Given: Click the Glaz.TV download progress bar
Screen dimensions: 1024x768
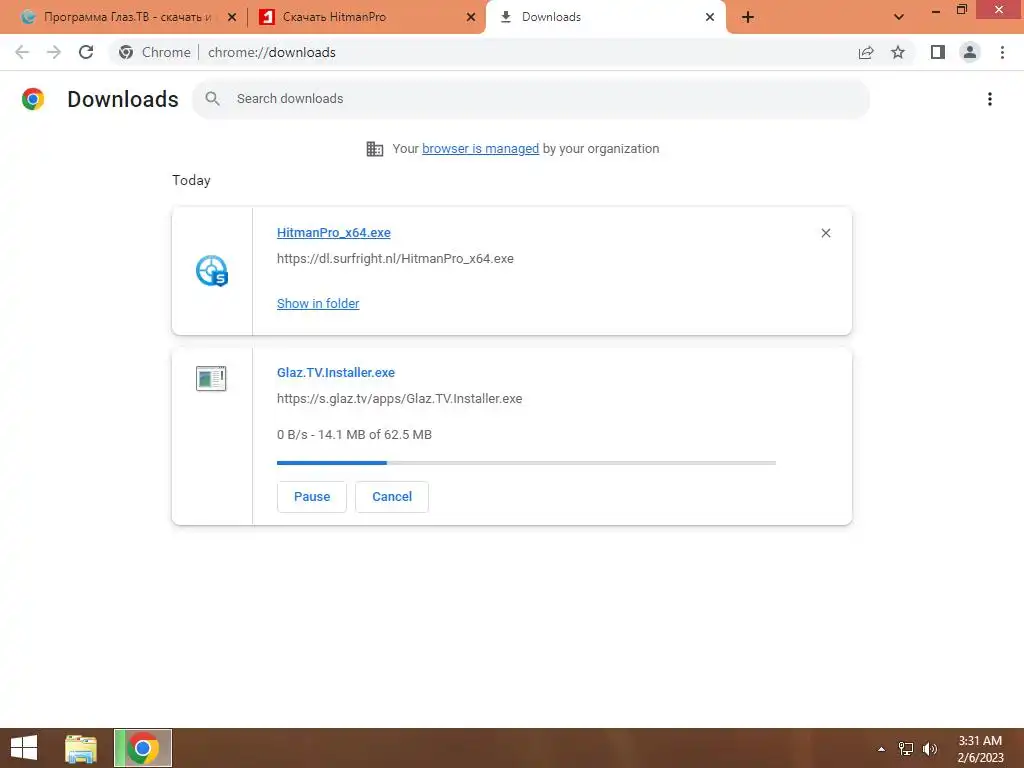Looking at the screenshot, I should pos(526,463).
